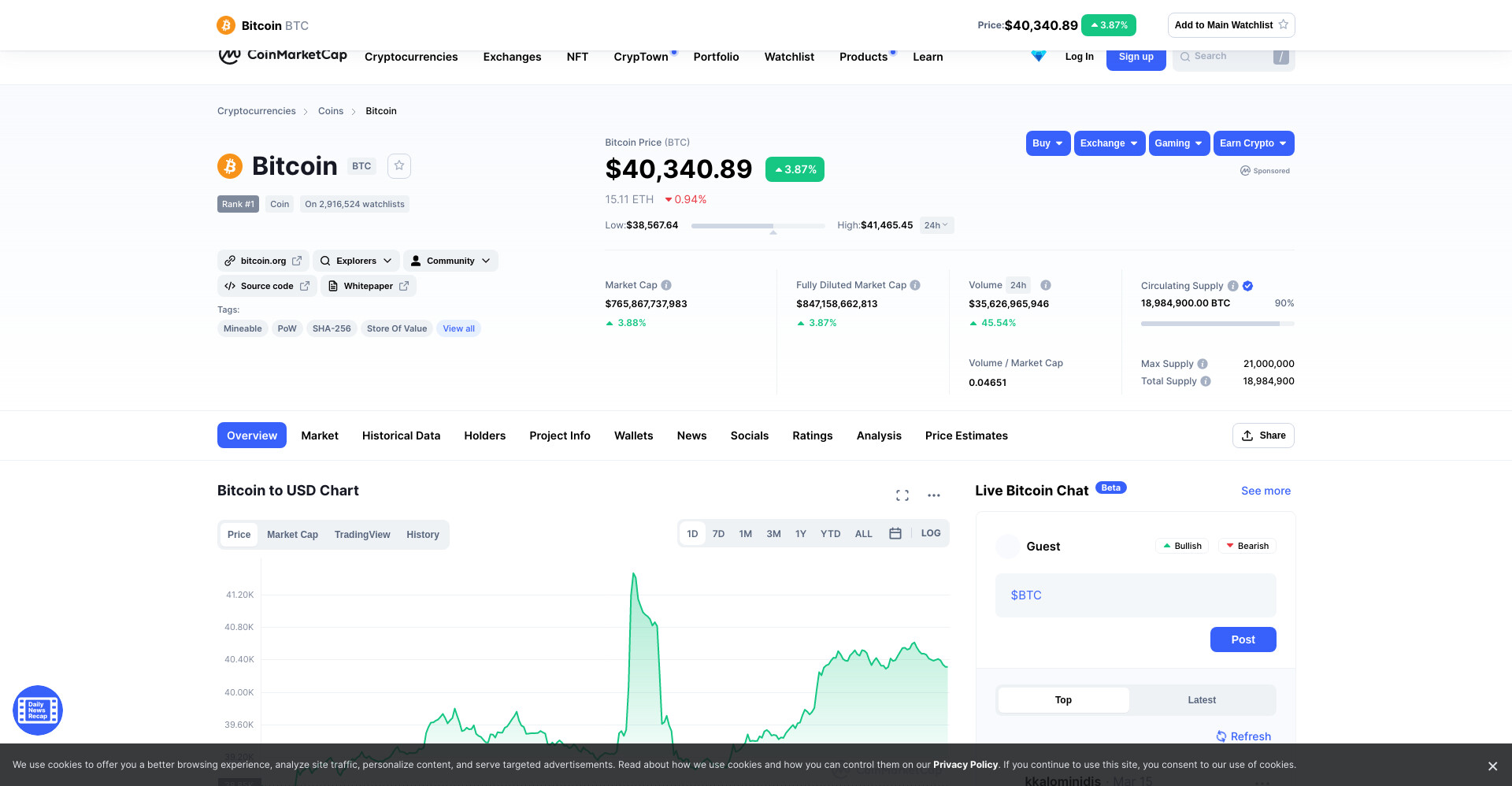1512x786 pixels.
Task: Click the Market Cap info icon
Action: (x=666, y=285)
